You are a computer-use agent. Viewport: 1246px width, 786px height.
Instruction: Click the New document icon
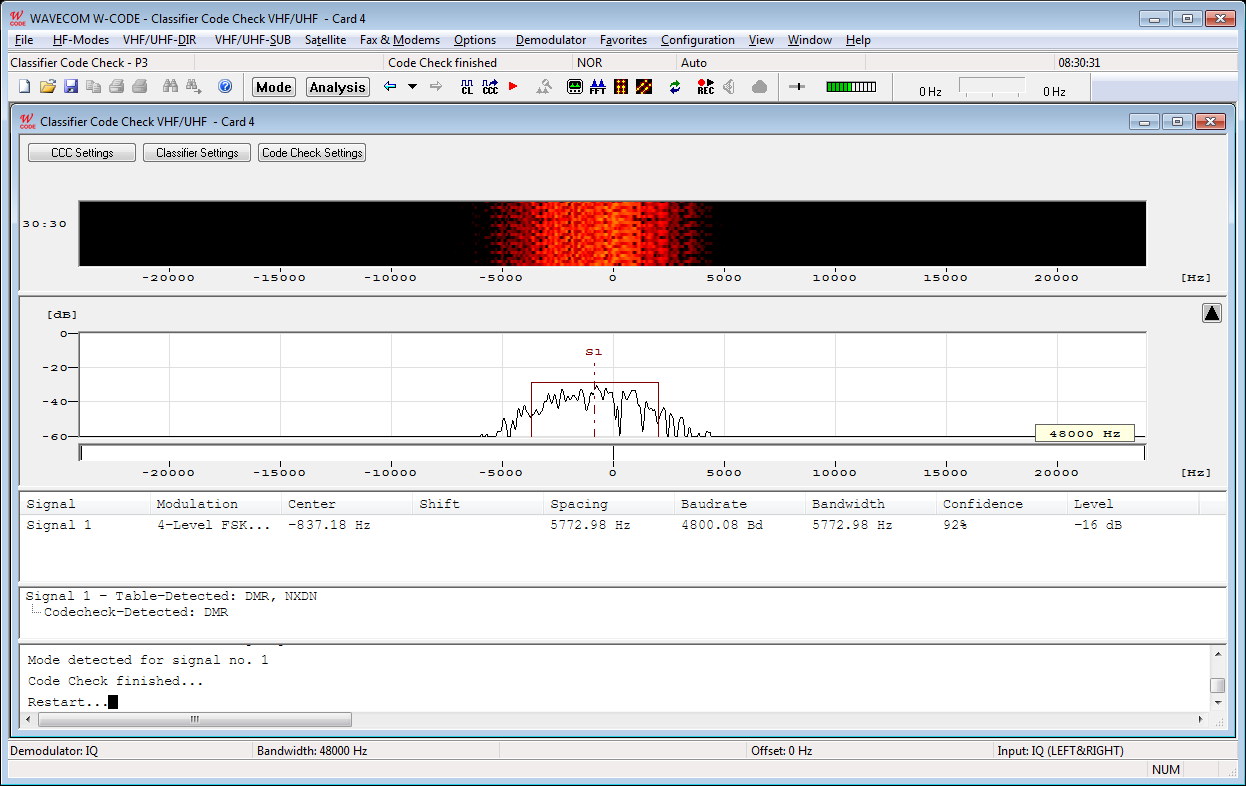pos(24,87)
